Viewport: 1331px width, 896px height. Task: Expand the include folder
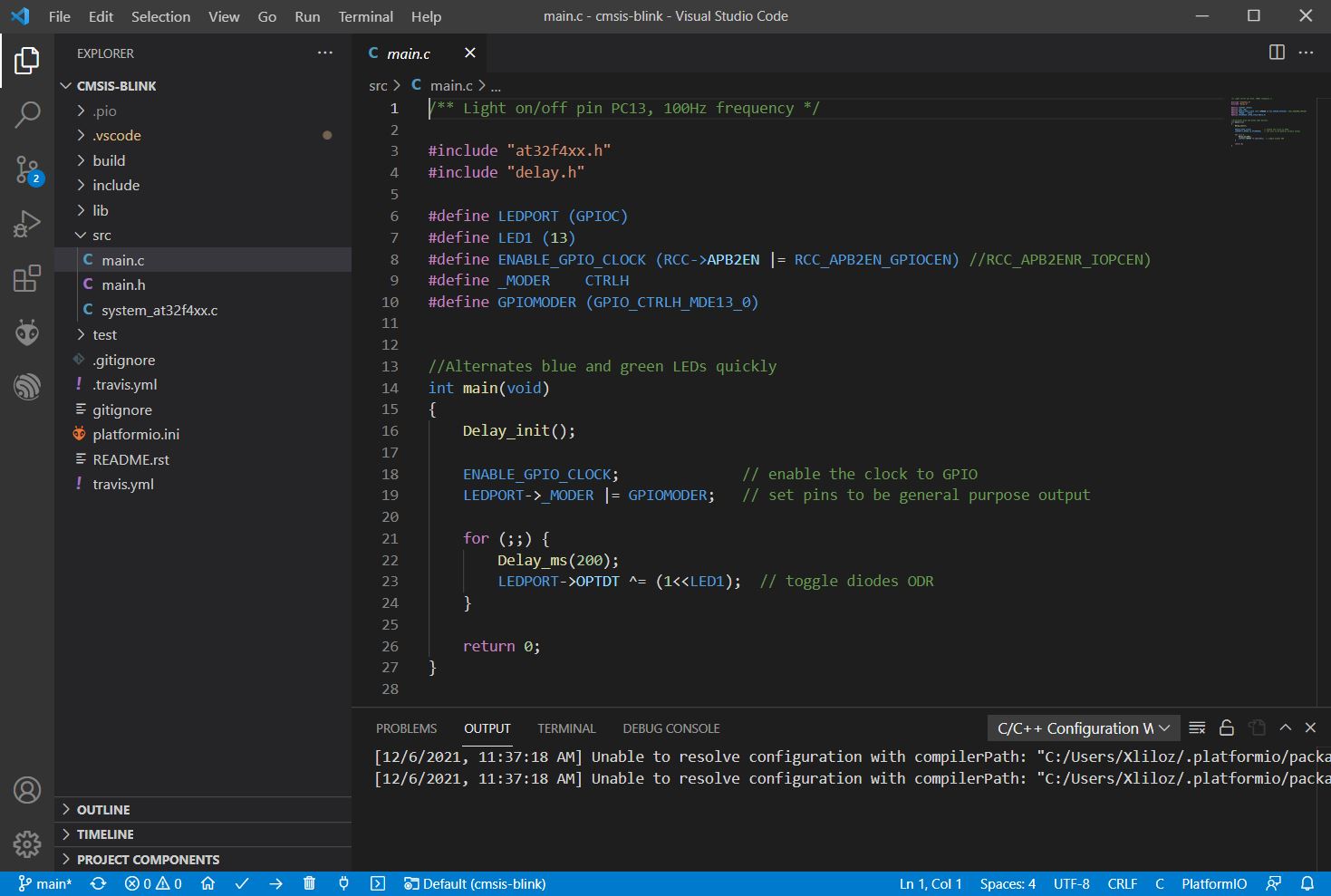coord(203,185)
